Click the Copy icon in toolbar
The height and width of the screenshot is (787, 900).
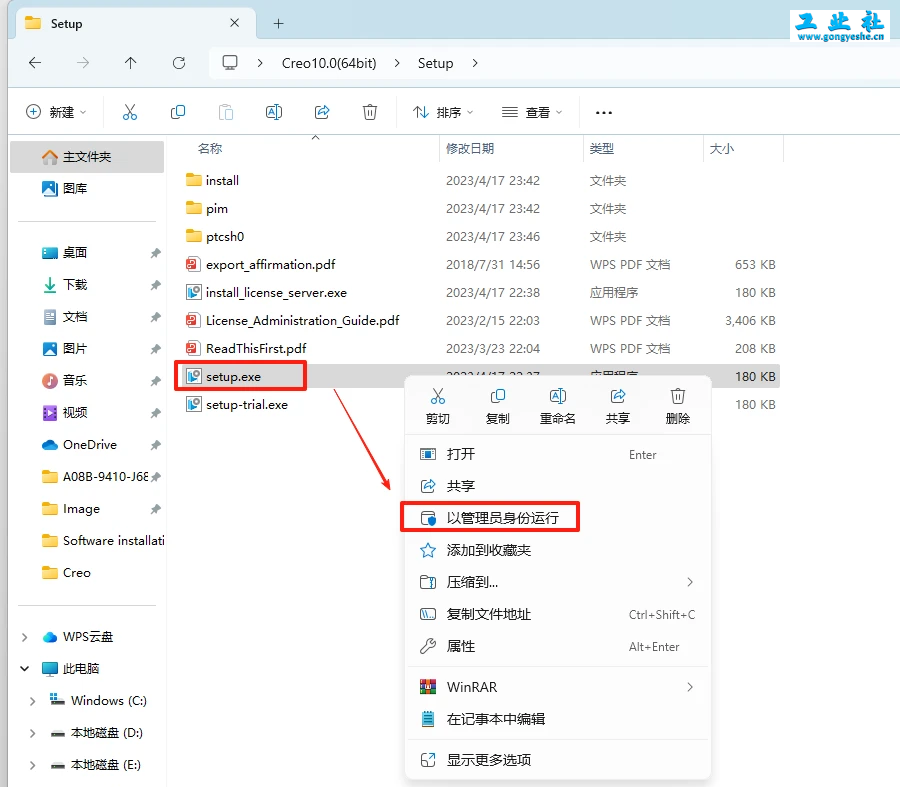coord(178,112)
